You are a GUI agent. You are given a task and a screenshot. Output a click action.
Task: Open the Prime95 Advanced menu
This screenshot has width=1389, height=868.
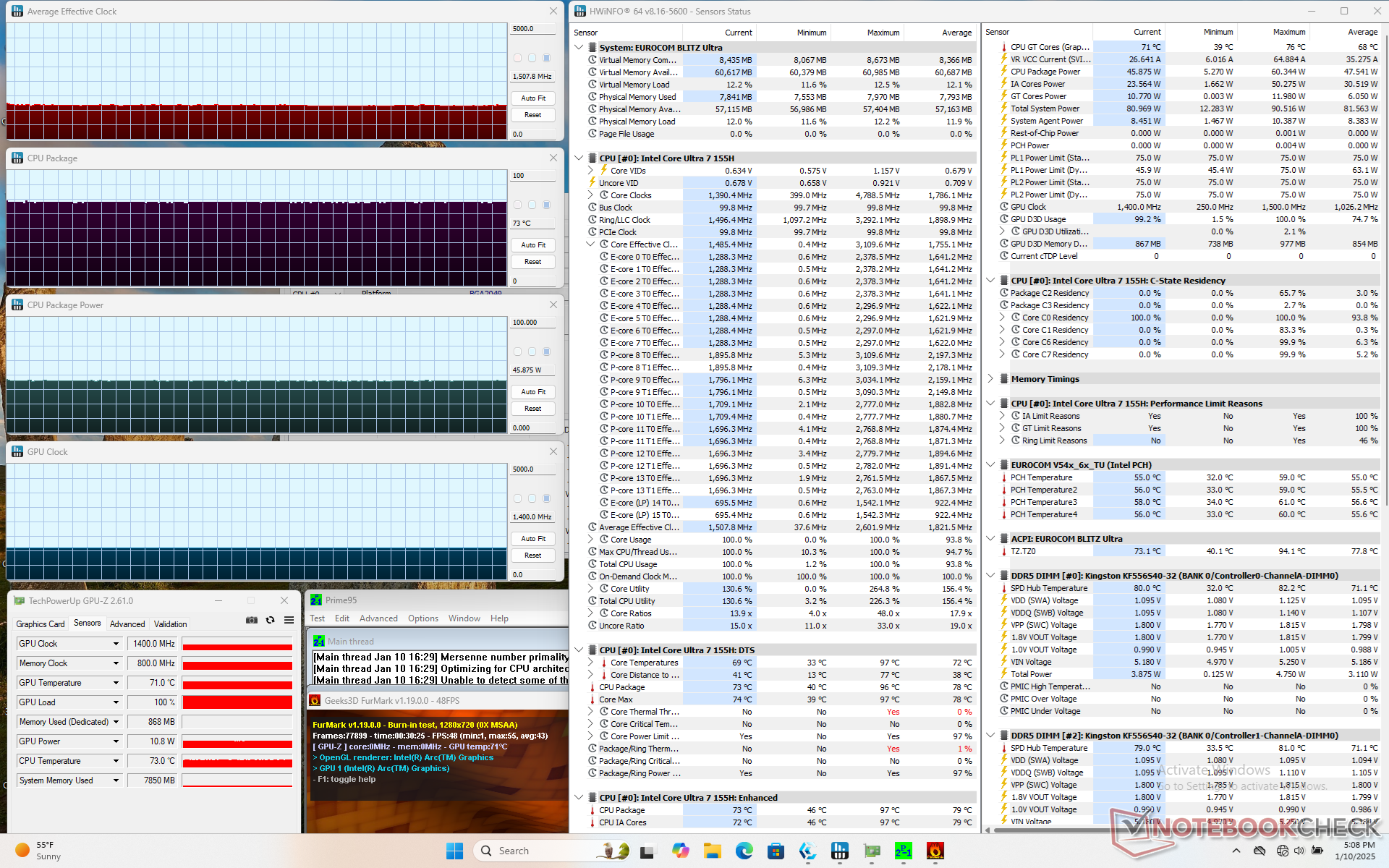[378, 618]
